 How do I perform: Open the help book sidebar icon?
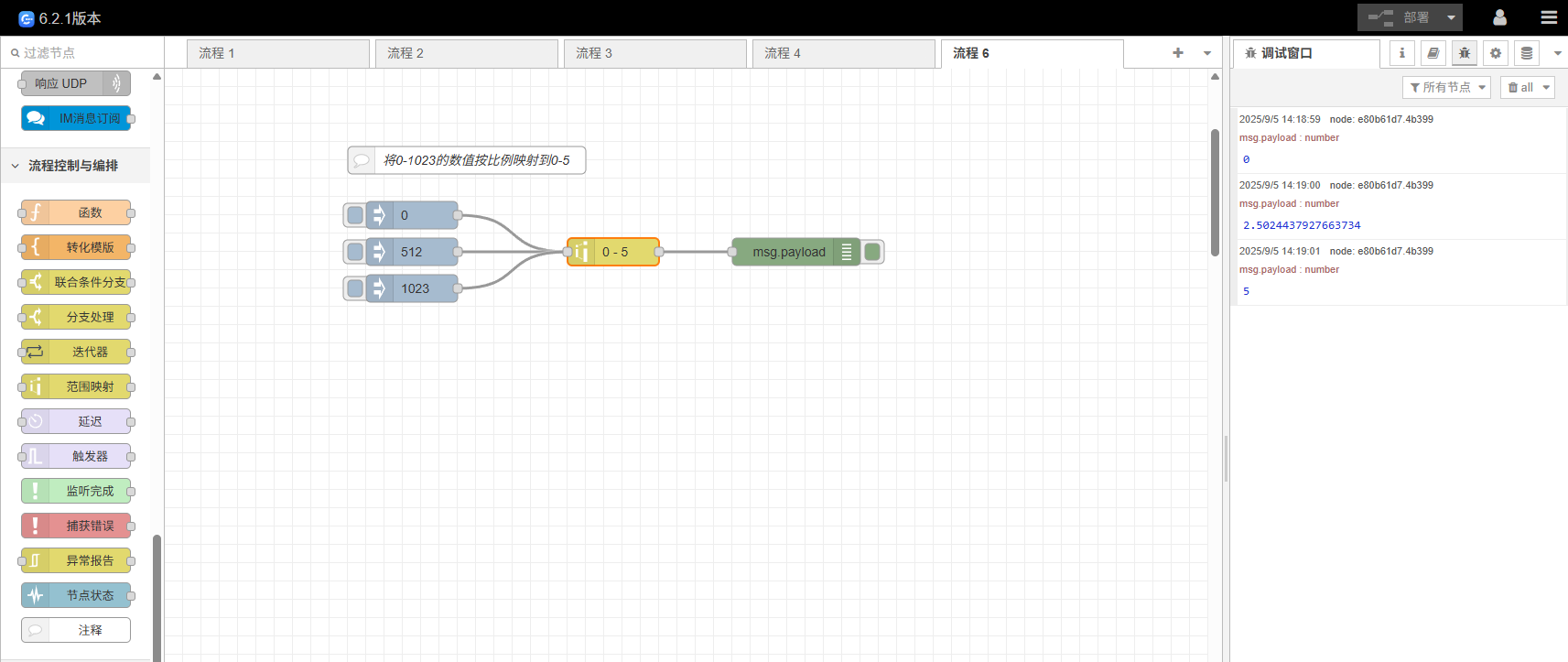[x=1433, y=53]
